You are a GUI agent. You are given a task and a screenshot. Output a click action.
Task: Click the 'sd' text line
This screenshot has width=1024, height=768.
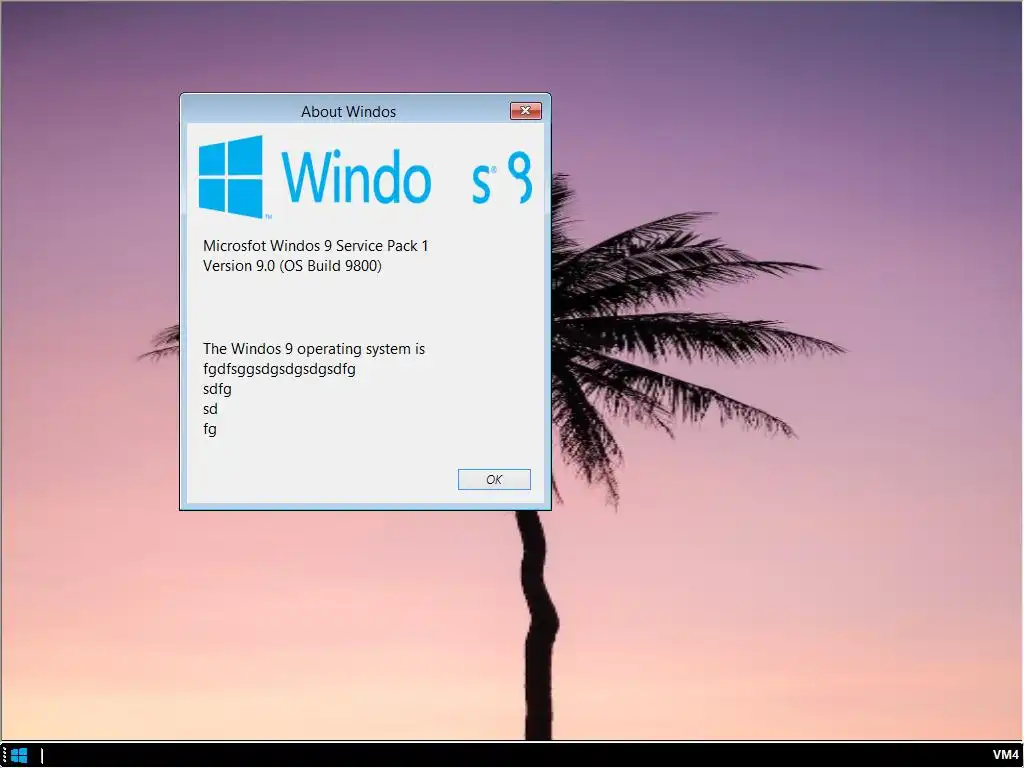pos(210,409)
